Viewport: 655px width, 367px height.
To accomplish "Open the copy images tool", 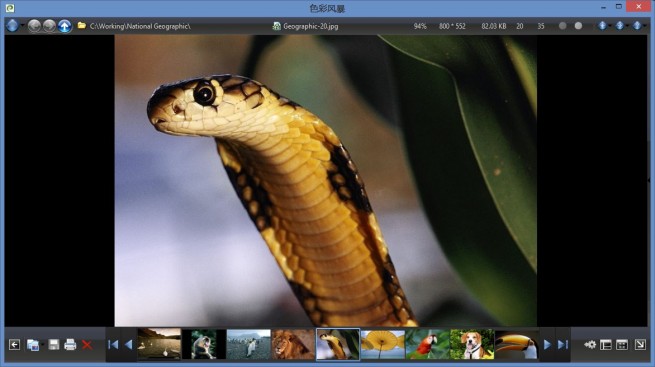I will coord(33,345).
